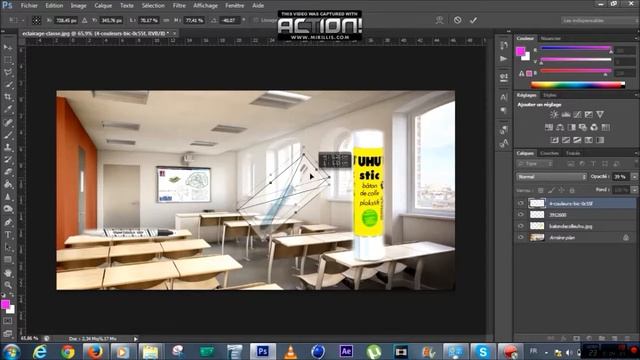Screen dimensions: 640x360
Task: Open the Filtre menu
Action: [x=179, y=6]
